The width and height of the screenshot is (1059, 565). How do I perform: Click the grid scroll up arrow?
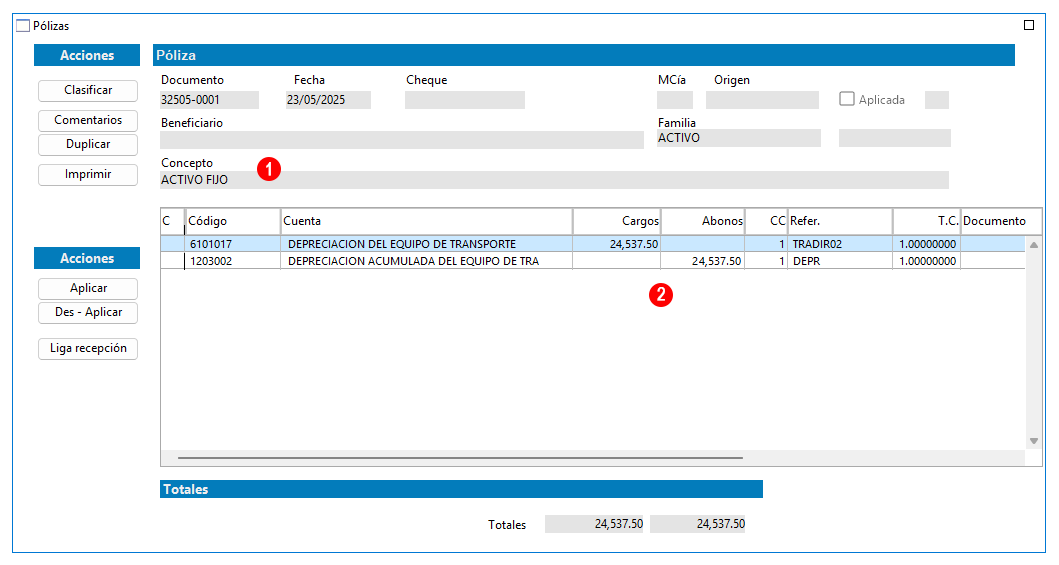[1033, 245]
